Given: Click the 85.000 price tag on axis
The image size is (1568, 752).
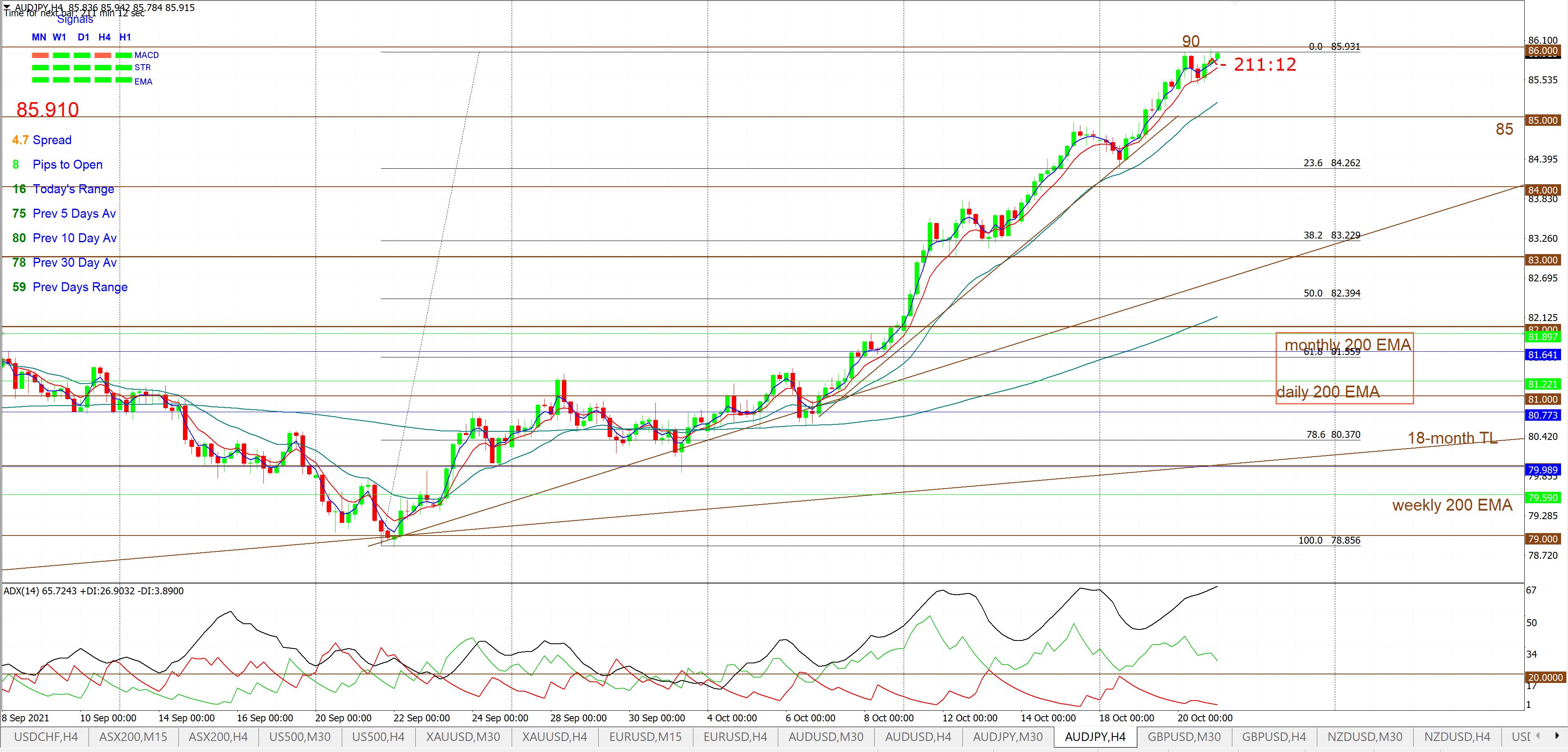Looking at the screenshot, I should click(1543, 120).
